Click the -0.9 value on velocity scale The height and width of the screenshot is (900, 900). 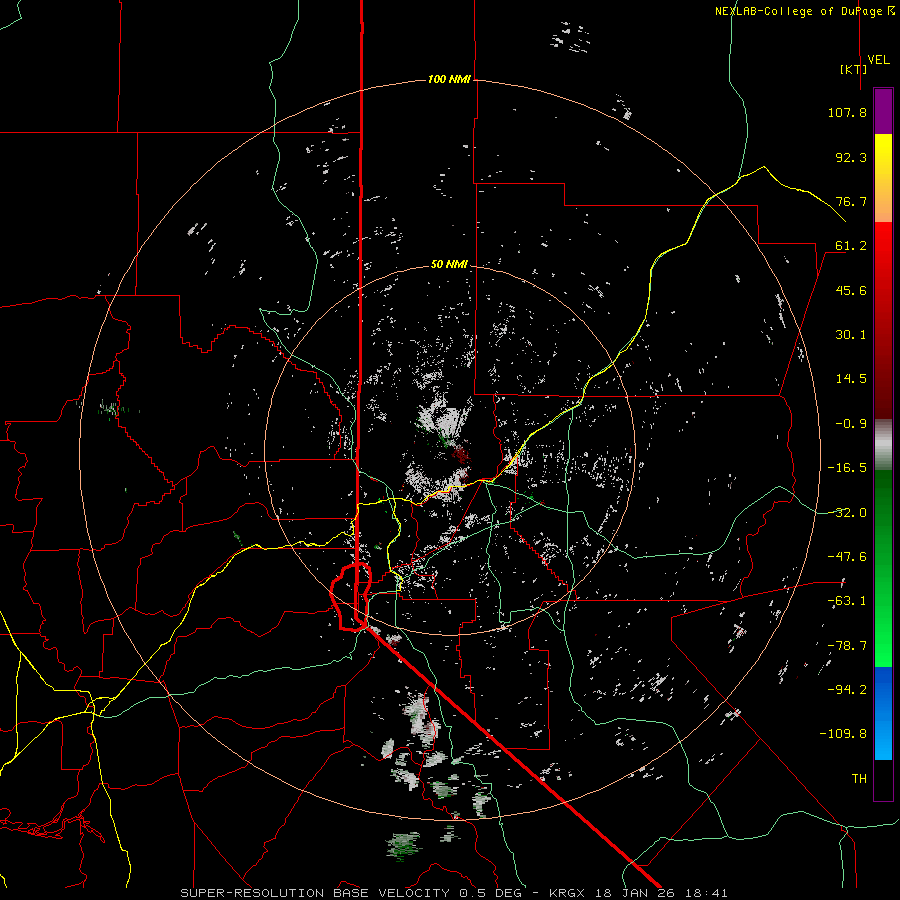coord(851,424)
